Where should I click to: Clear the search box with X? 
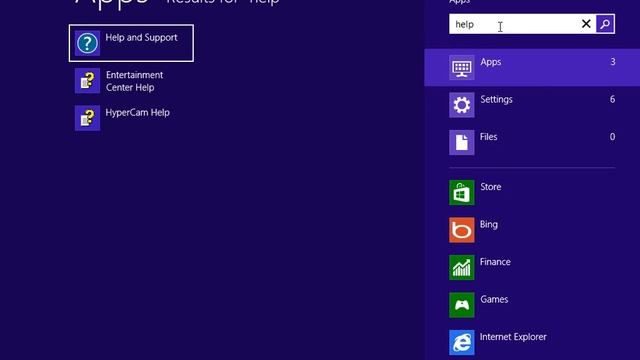(x=586, y=24)
